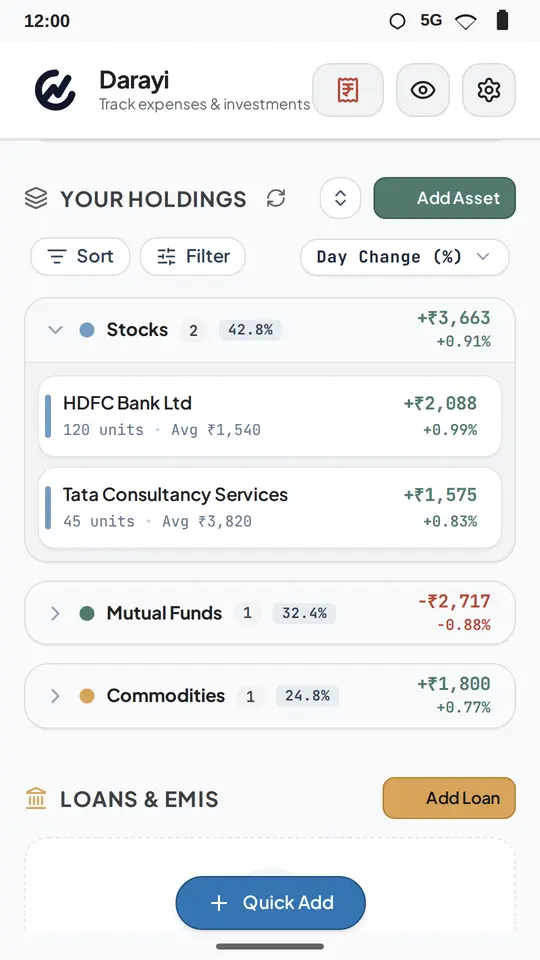Click the Commodities 24.8% allocation badge
Screen dimensions: 540x960
tap(307, 696)
